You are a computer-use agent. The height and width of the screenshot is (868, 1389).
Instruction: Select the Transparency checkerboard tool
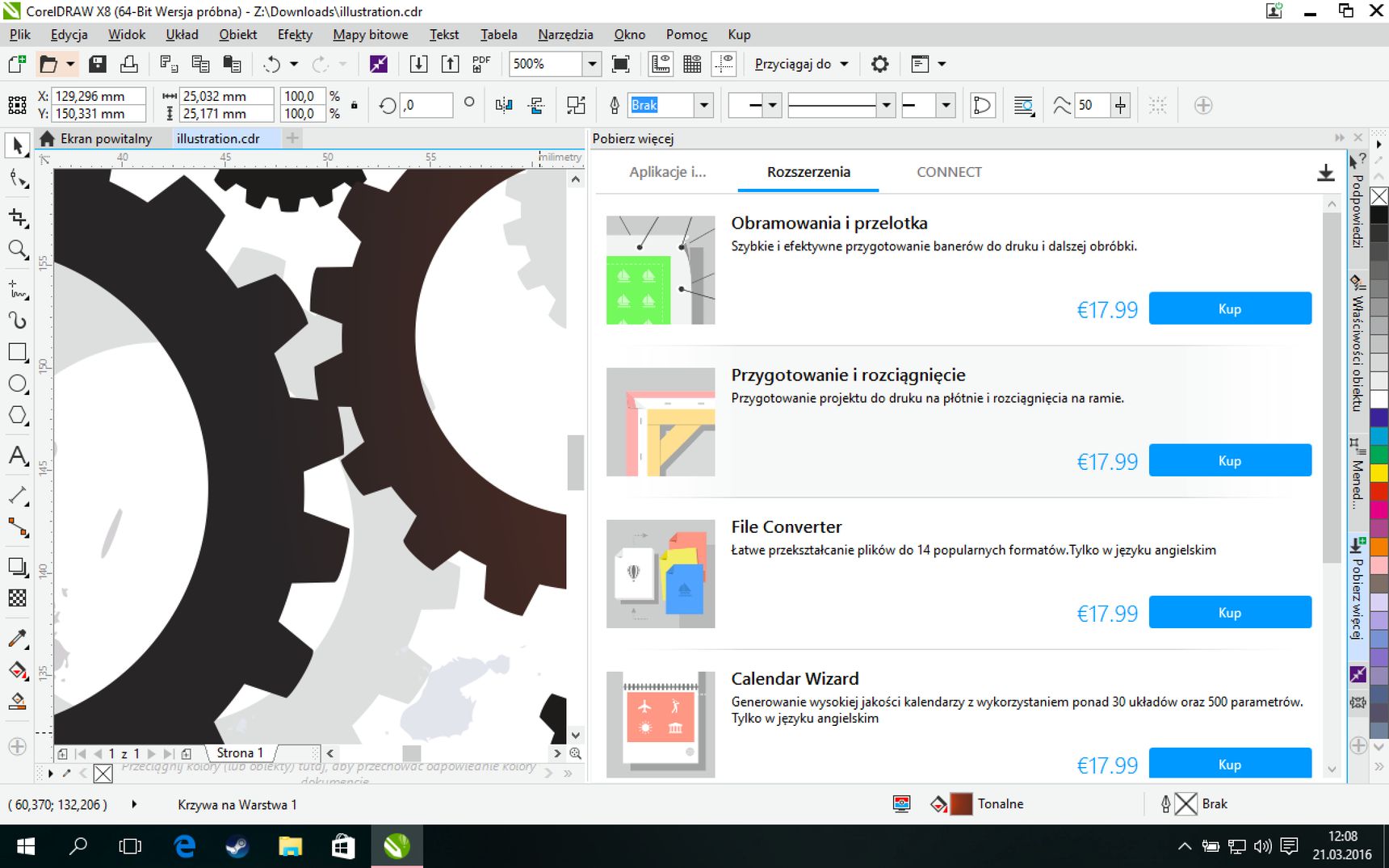click(18, 598)
